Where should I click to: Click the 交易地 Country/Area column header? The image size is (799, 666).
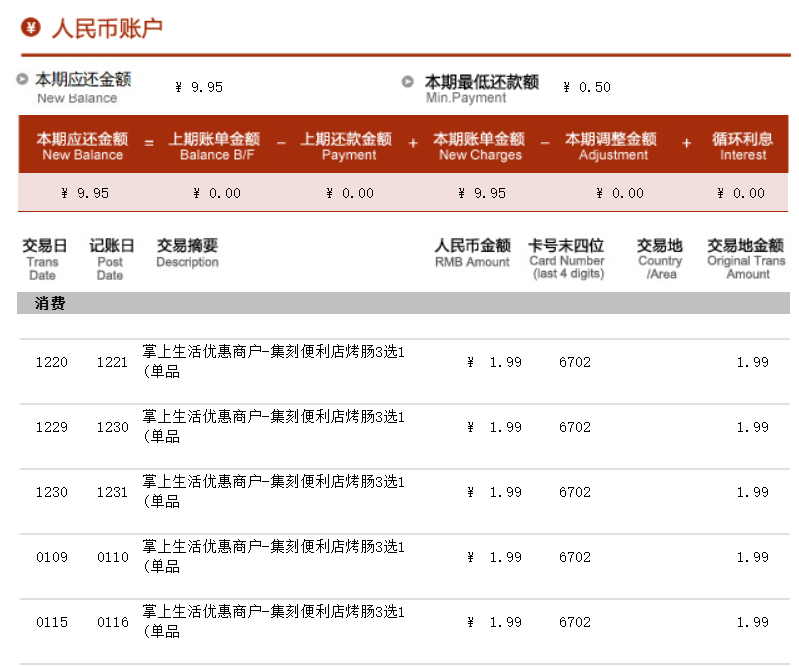[x=660, y=259]
